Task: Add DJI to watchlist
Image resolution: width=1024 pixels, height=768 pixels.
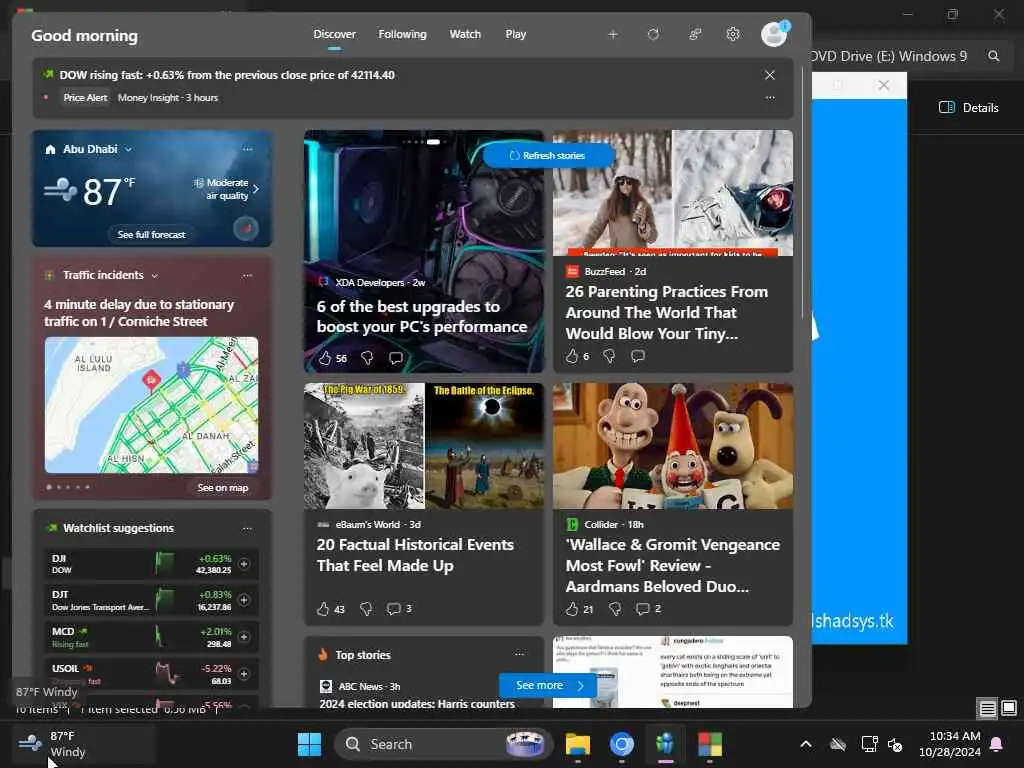Action: click(244, 564)
